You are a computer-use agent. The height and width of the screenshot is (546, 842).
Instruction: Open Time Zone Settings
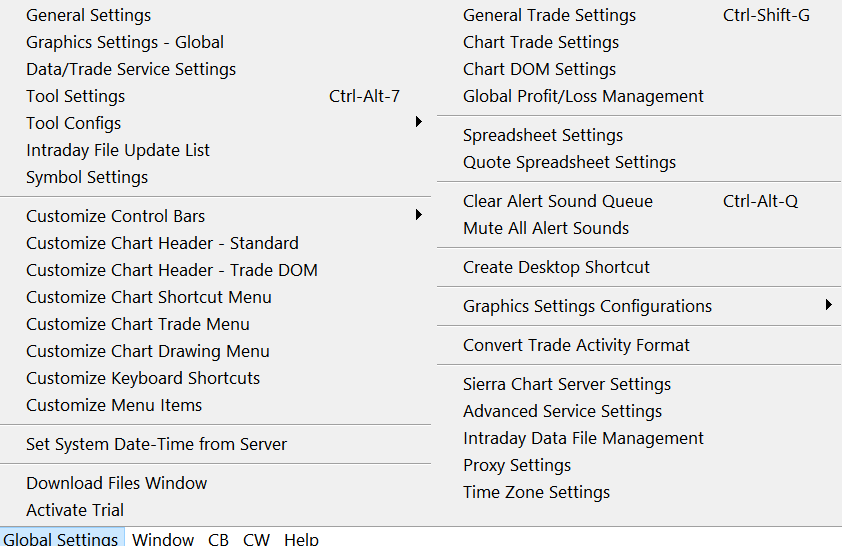click(x=537, y=492)
